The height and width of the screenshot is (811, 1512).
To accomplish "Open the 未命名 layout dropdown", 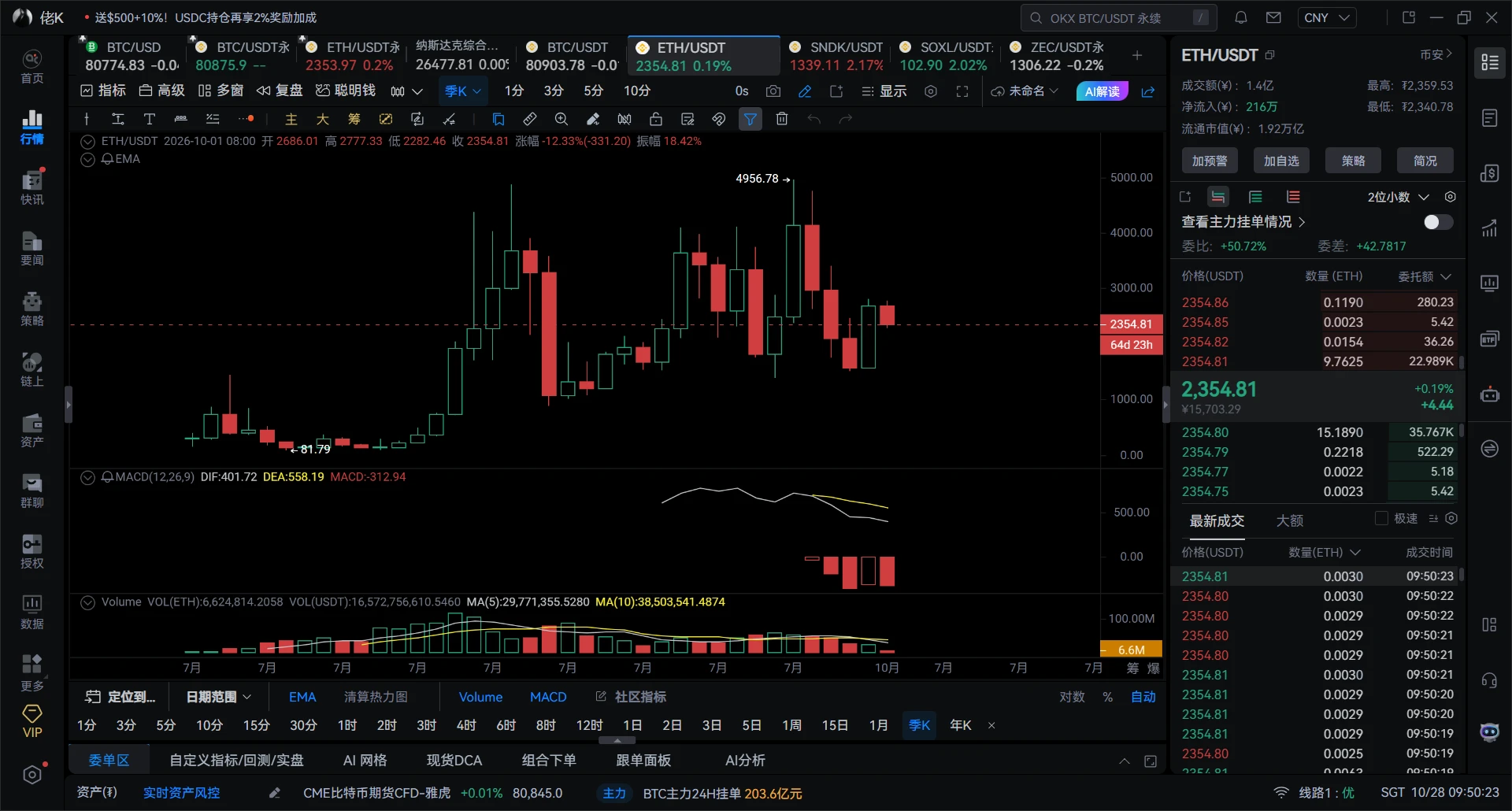I will [1025, 91].
